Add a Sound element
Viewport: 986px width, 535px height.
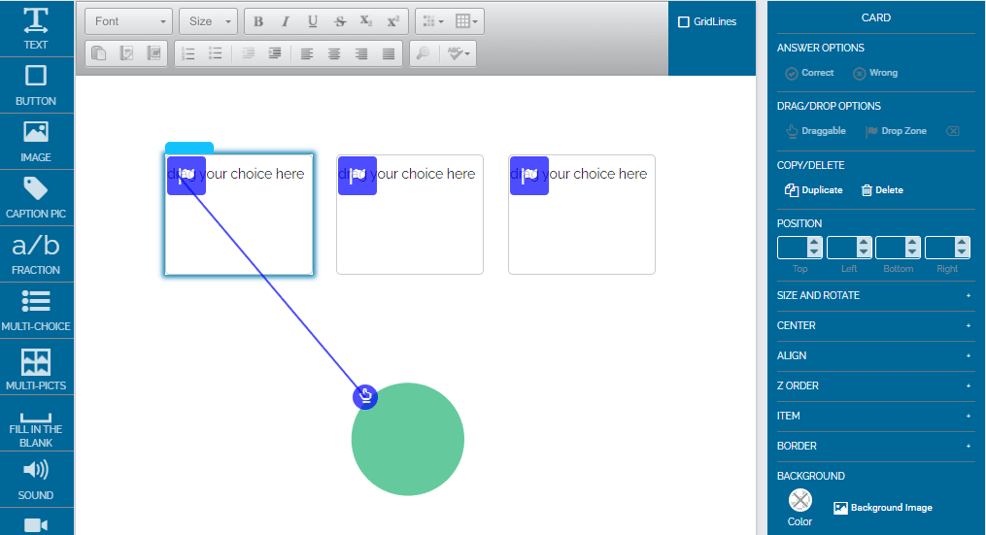tap(36, 480)
